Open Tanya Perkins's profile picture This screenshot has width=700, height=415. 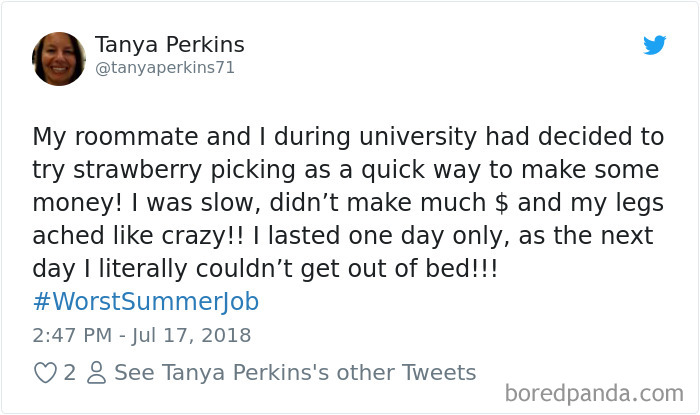tap(59, 59)
